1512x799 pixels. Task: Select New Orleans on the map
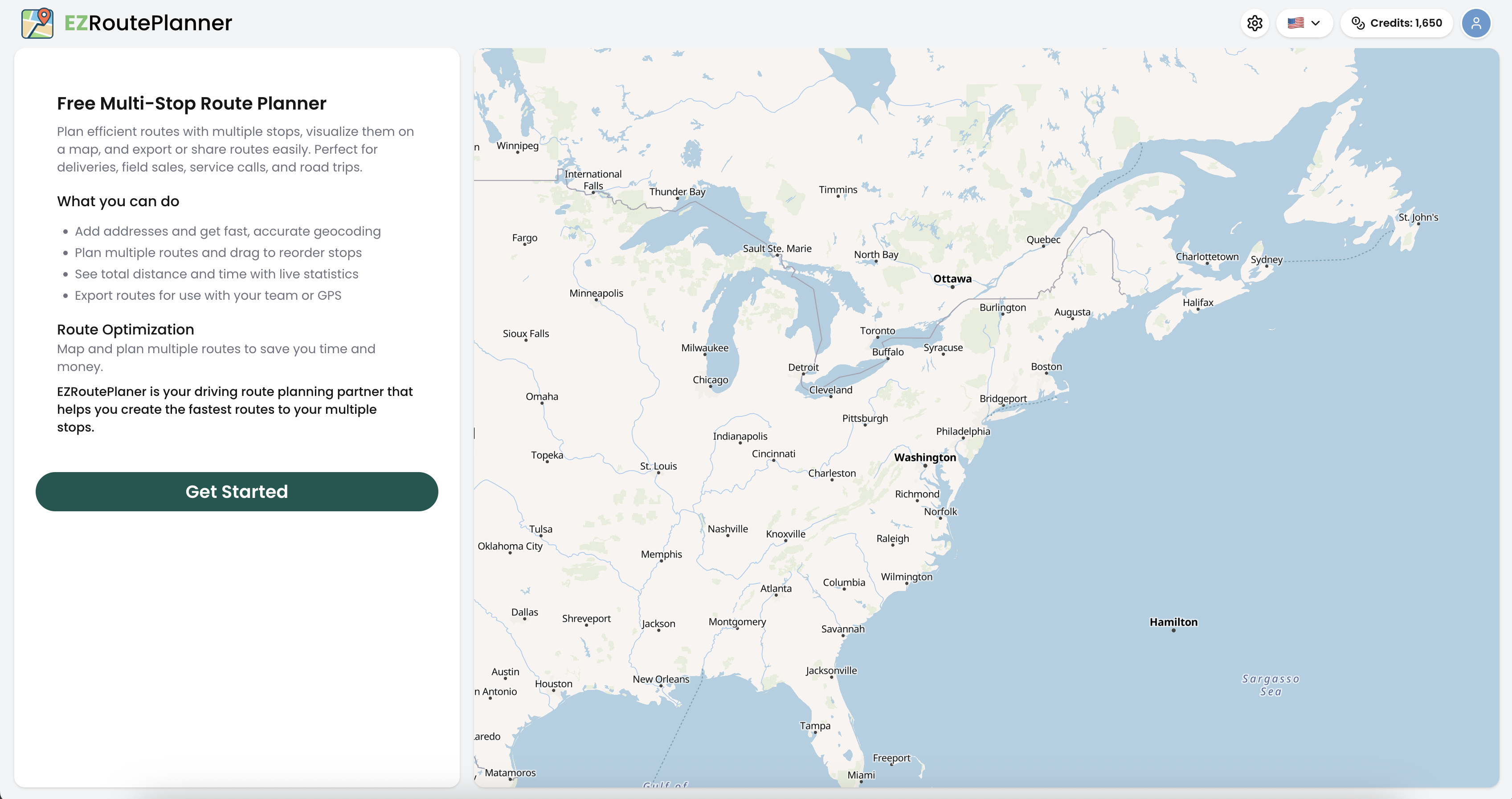(661, 679)
